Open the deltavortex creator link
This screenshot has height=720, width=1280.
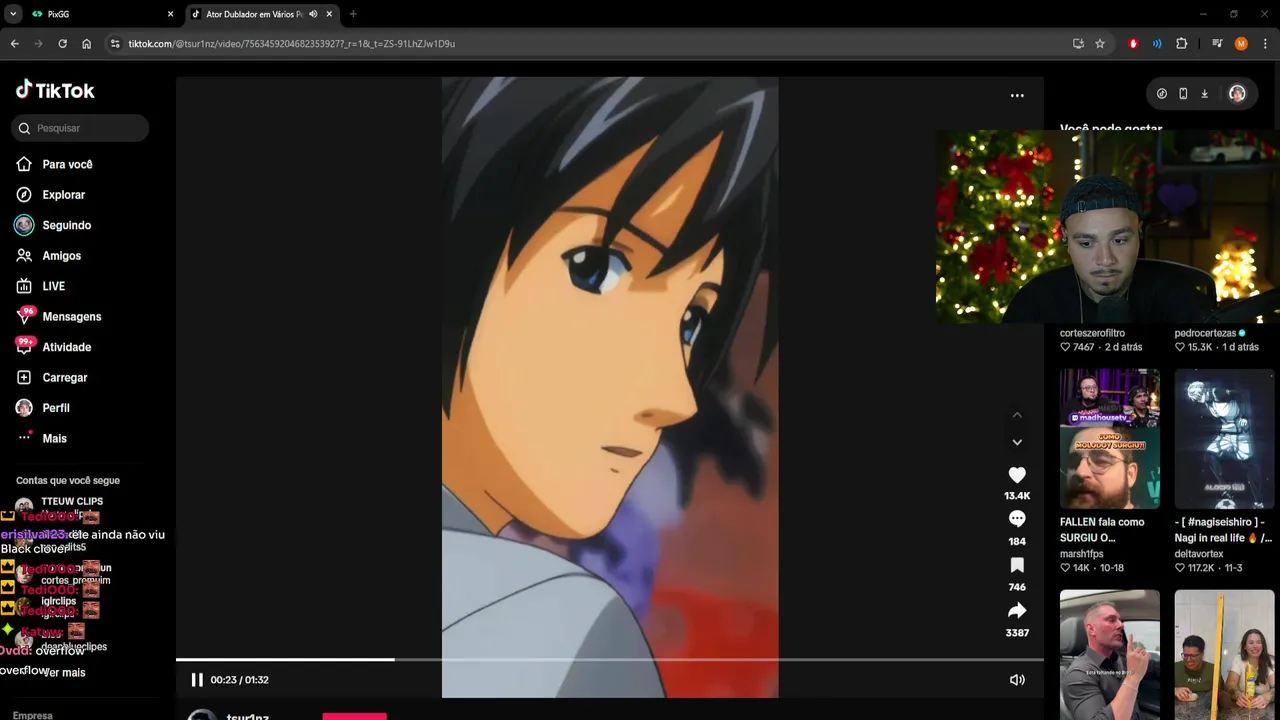coord(1199,553)
